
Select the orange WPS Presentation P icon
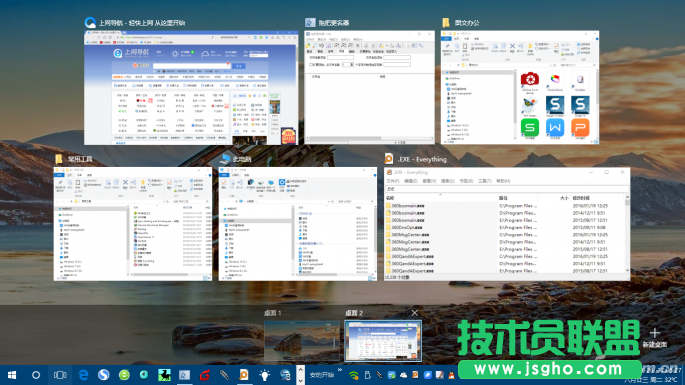[580, 128]
